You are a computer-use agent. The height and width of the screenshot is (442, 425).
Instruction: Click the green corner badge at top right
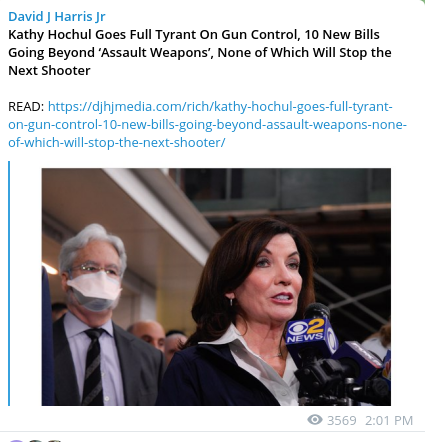point(422,1)
